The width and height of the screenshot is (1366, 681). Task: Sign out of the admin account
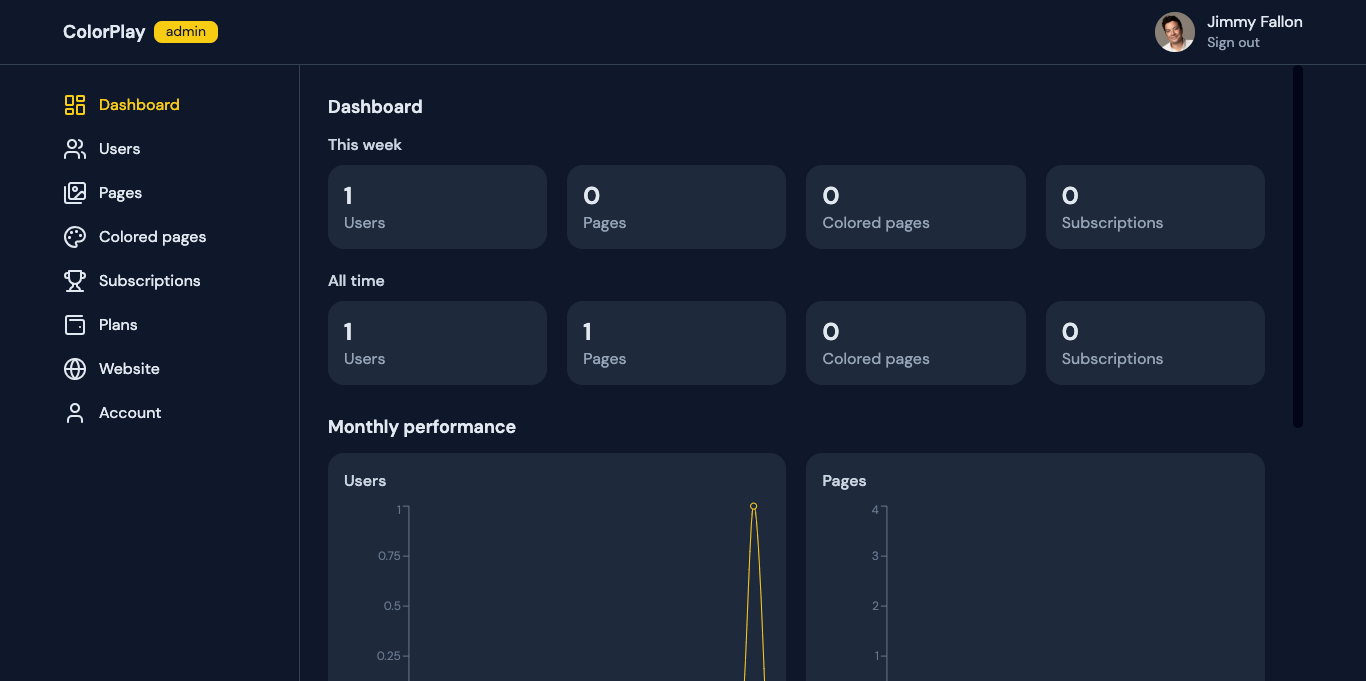pos(1233,43)
